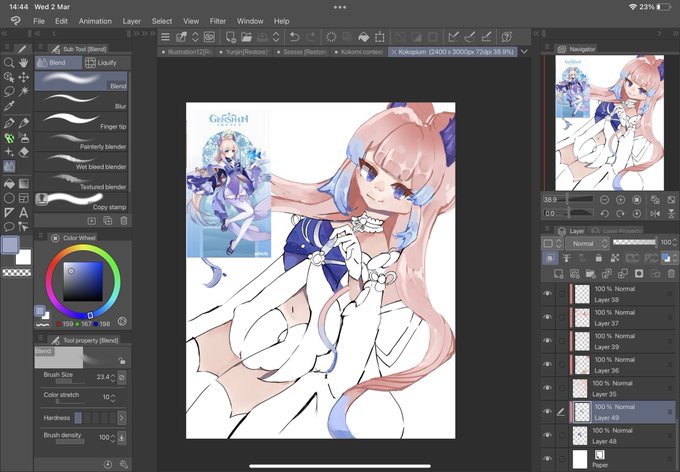
Task: Delete layer with trash icon in Layer panel
Action: click(x=671, y=274)
